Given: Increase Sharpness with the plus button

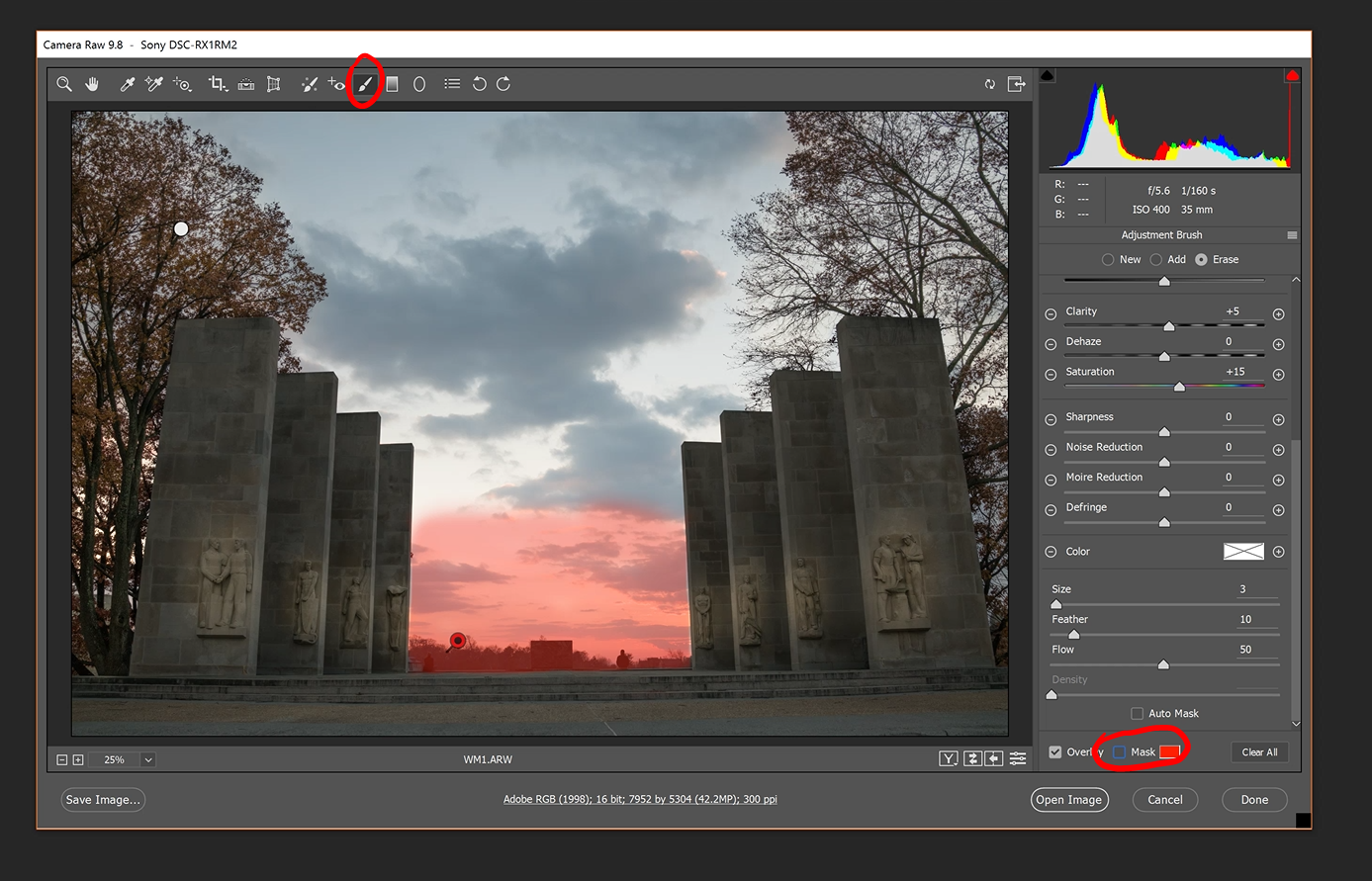Looking at the screenshot, I should click(x=1278, y=420).
